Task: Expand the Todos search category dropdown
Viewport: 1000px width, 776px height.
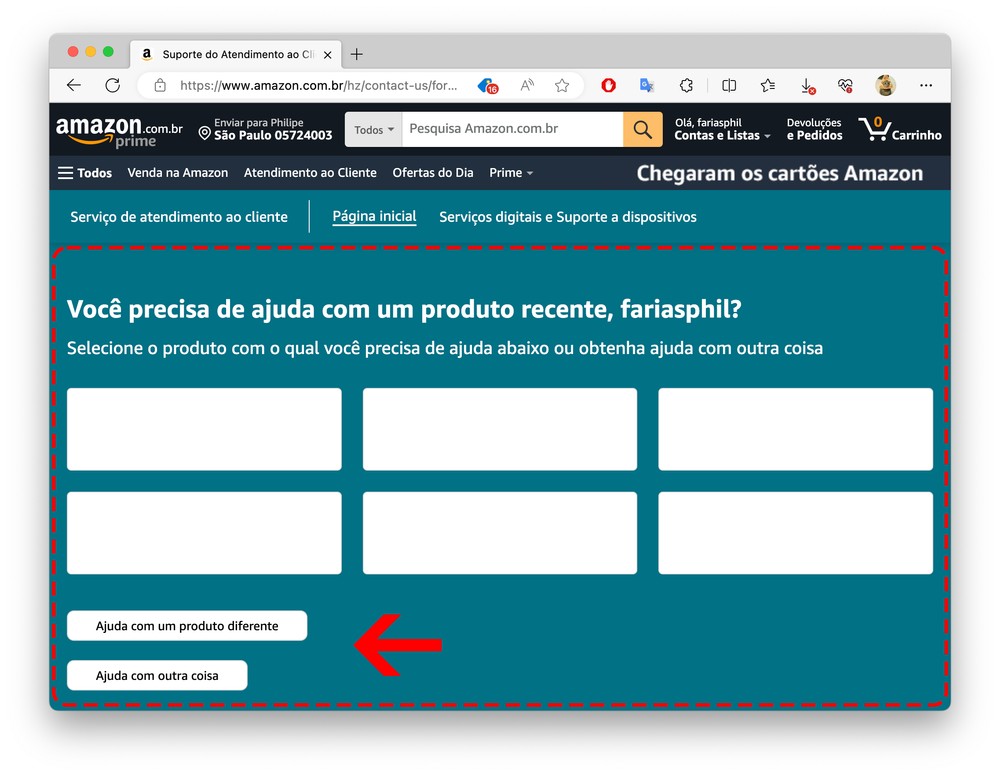Action: click(374, 130)
